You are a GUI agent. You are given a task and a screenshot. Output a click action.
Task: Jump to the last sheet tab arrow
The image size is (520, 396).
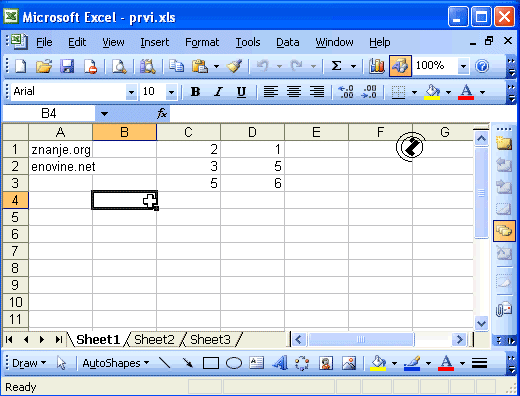pyautogui.click(x=59, y=340)
